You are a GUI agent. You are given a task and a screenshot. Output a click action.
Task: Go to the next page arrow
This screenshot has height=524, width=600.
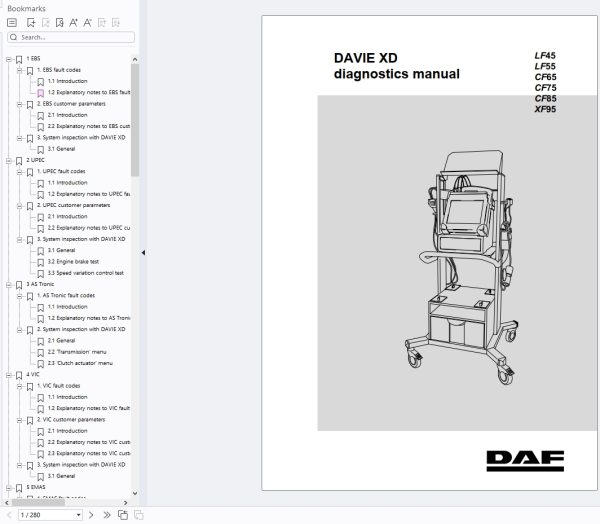[91, 515]
